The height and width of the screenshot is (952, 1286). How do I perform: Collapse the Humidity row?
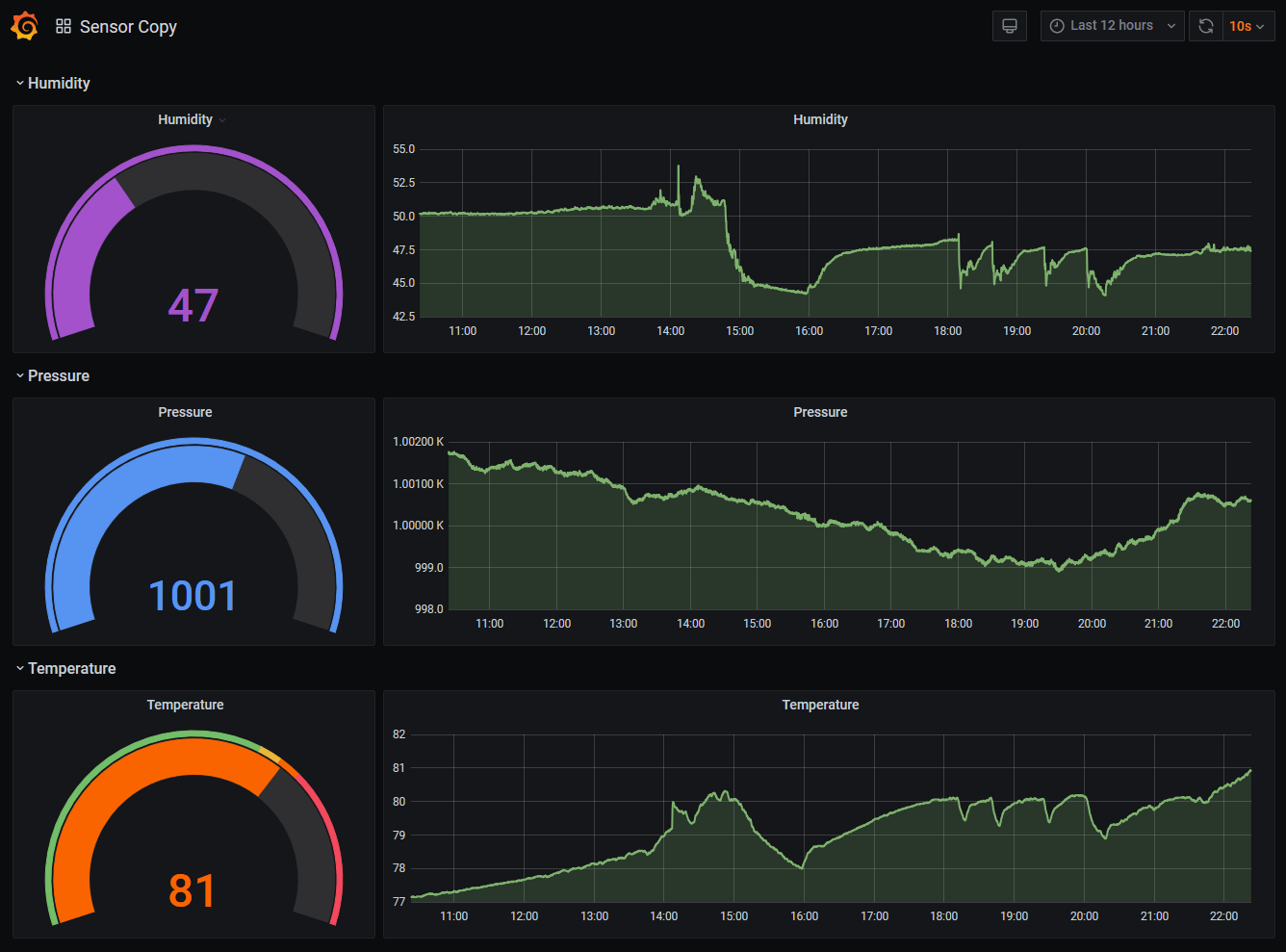[58, 83]
